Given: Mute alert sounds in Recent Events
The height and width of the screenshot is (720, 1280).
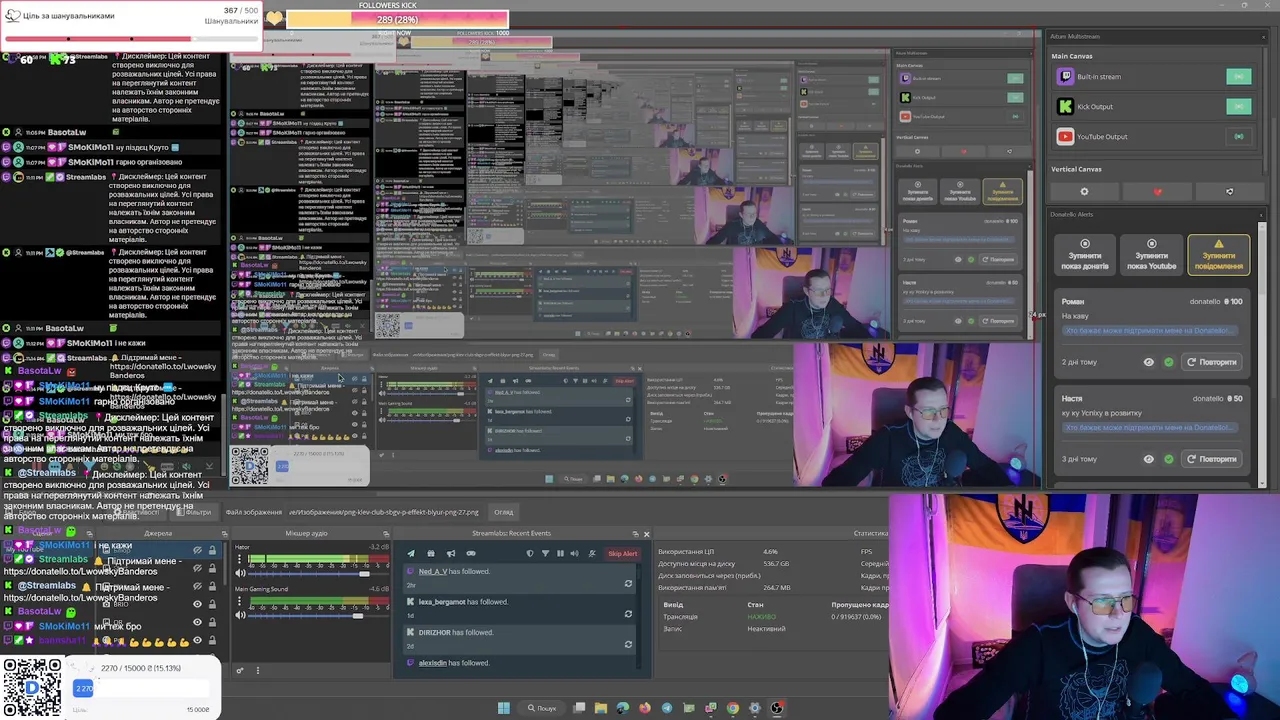Looking at the screenshot, I should click(574, 553).
